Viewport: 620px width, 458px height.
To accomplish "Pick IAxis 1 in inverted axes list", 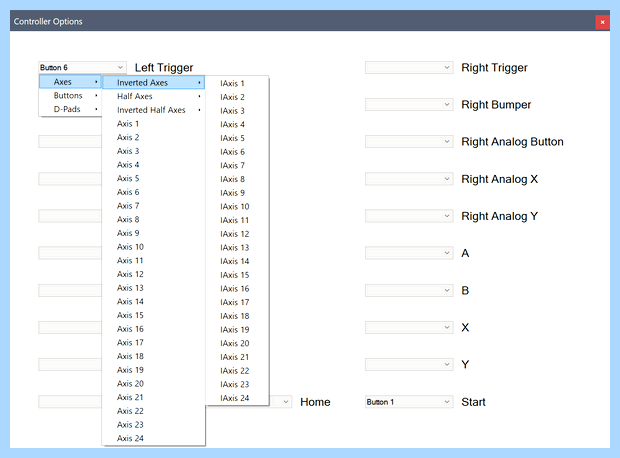I will (237, 83).
